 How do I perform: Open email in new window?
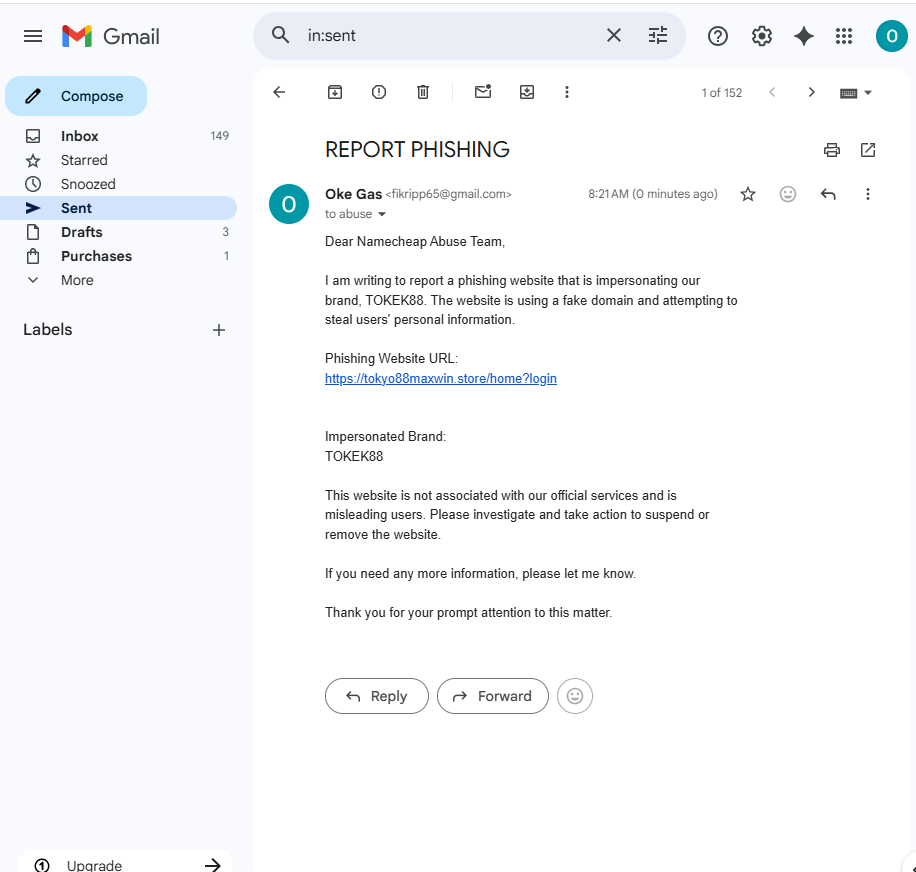tap(868, 150)
